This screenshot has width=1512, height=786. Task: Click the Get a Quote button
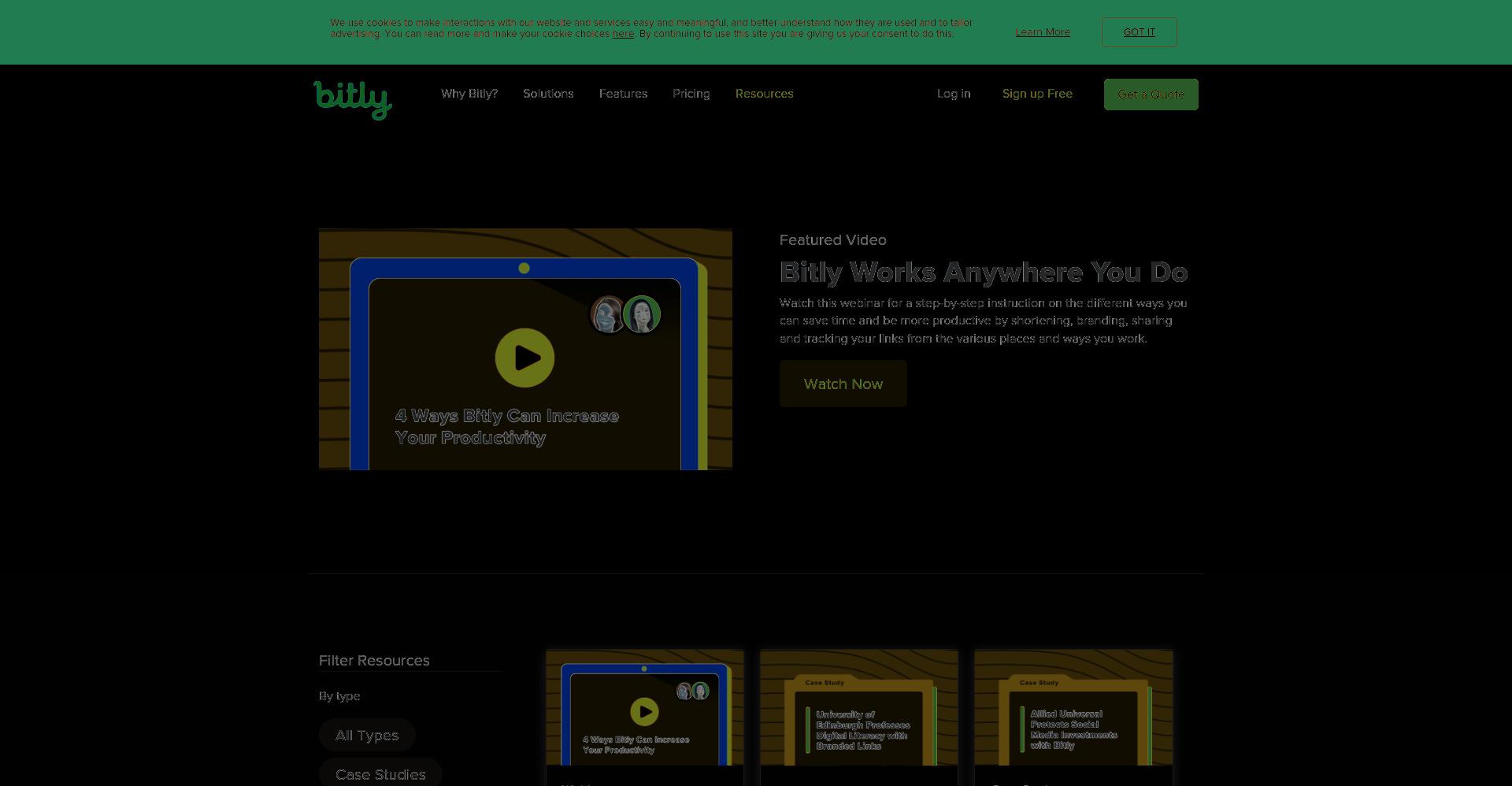point(1151,95)
